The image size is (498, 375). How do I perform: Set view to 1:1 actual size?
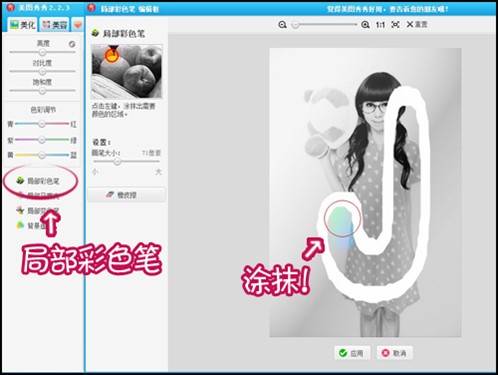380,25
